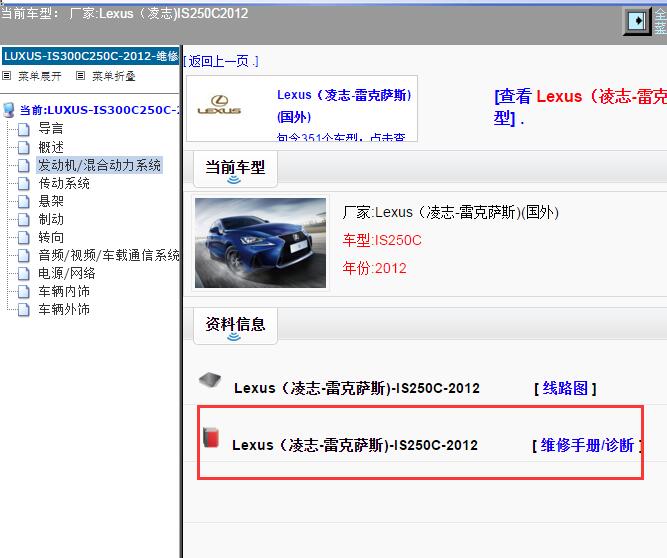667x558 pixels.
Task: Click the 资料信息 section tab
Action: 235,326
